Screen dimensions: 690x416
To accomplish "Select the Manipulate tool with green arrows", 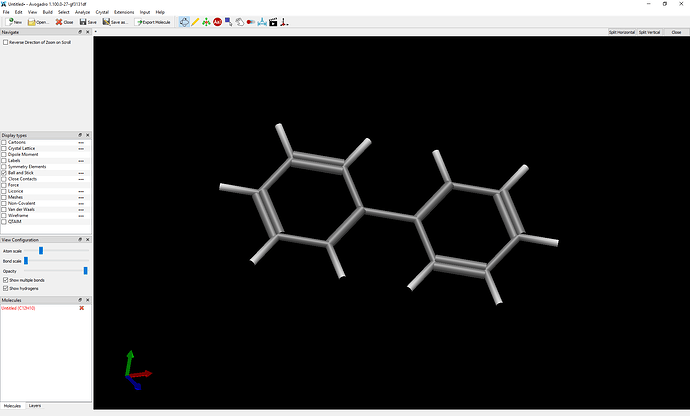I will coord(206,22).
